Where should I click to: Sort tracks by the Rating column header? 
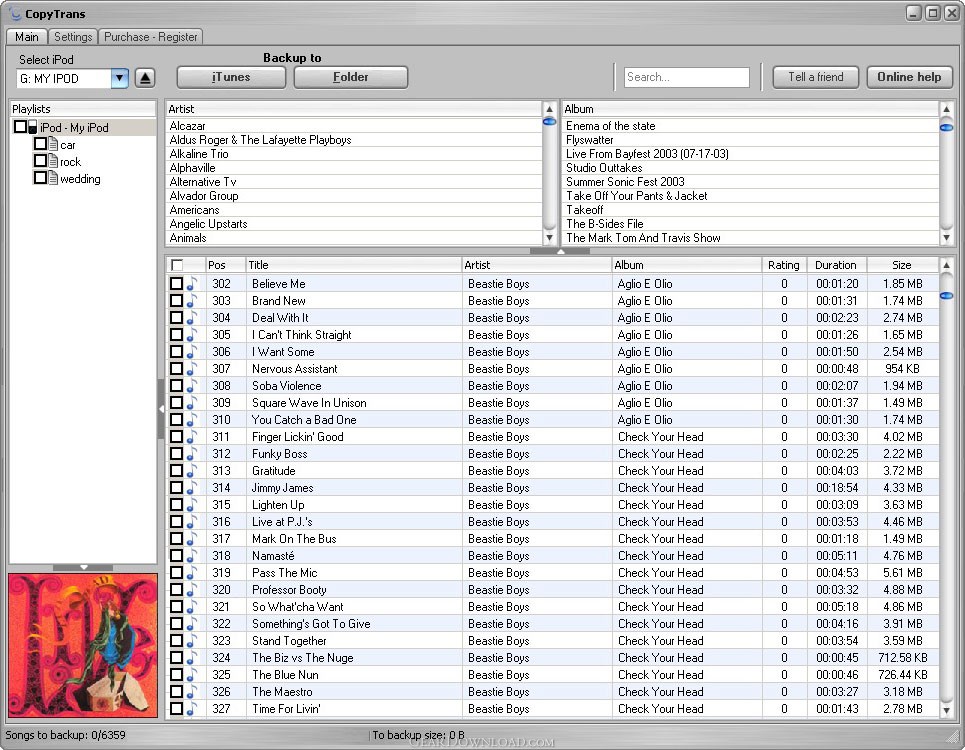point(783,265)
